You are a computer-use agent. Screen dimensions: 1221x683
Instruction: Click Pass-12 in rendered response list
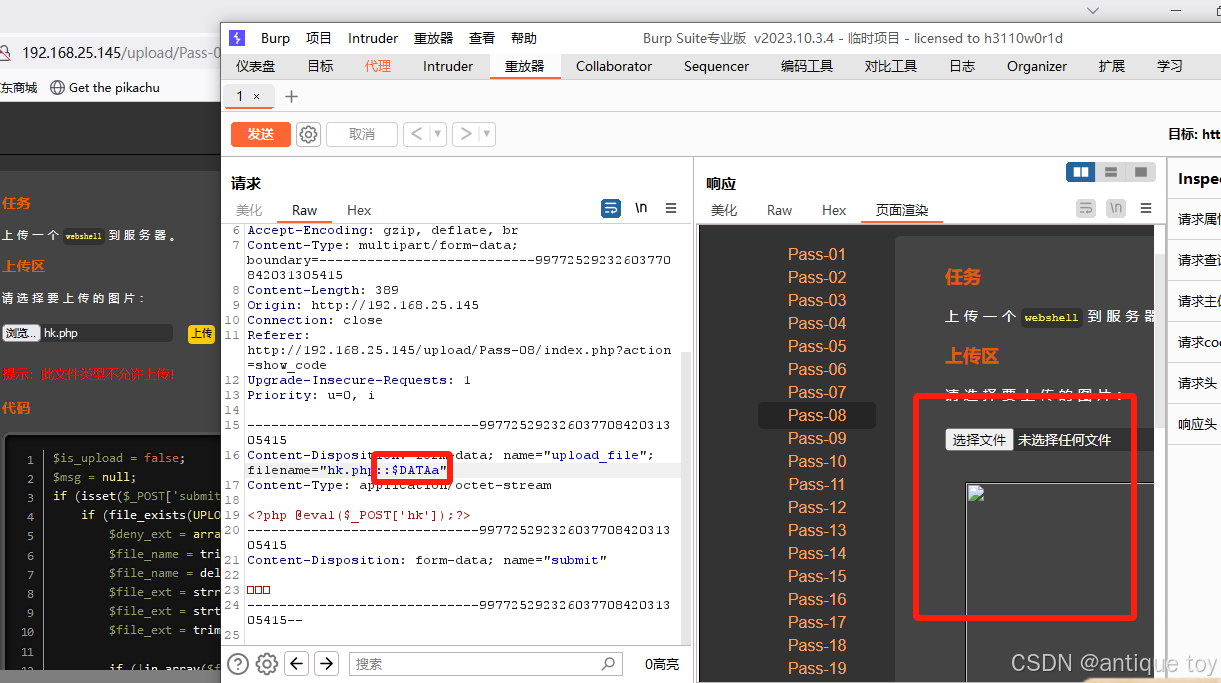[817, 507]
